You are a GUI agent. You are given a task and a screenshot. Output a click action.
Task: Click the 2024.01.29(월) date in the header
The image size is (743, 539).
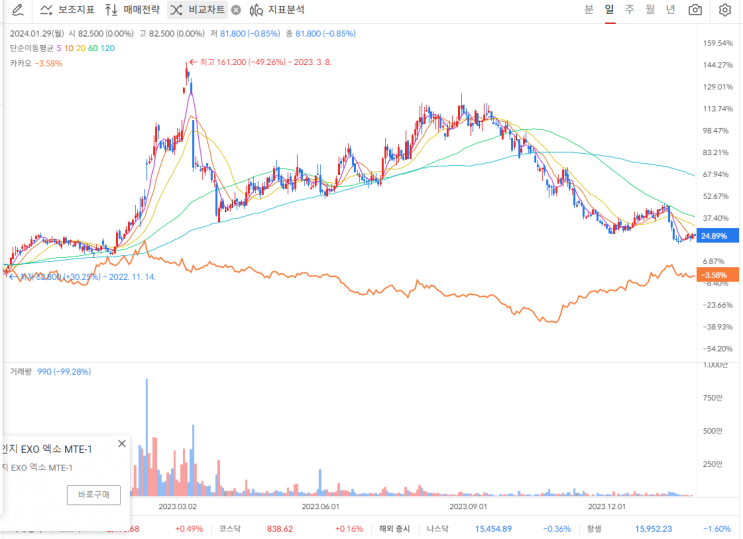point(37,34)
